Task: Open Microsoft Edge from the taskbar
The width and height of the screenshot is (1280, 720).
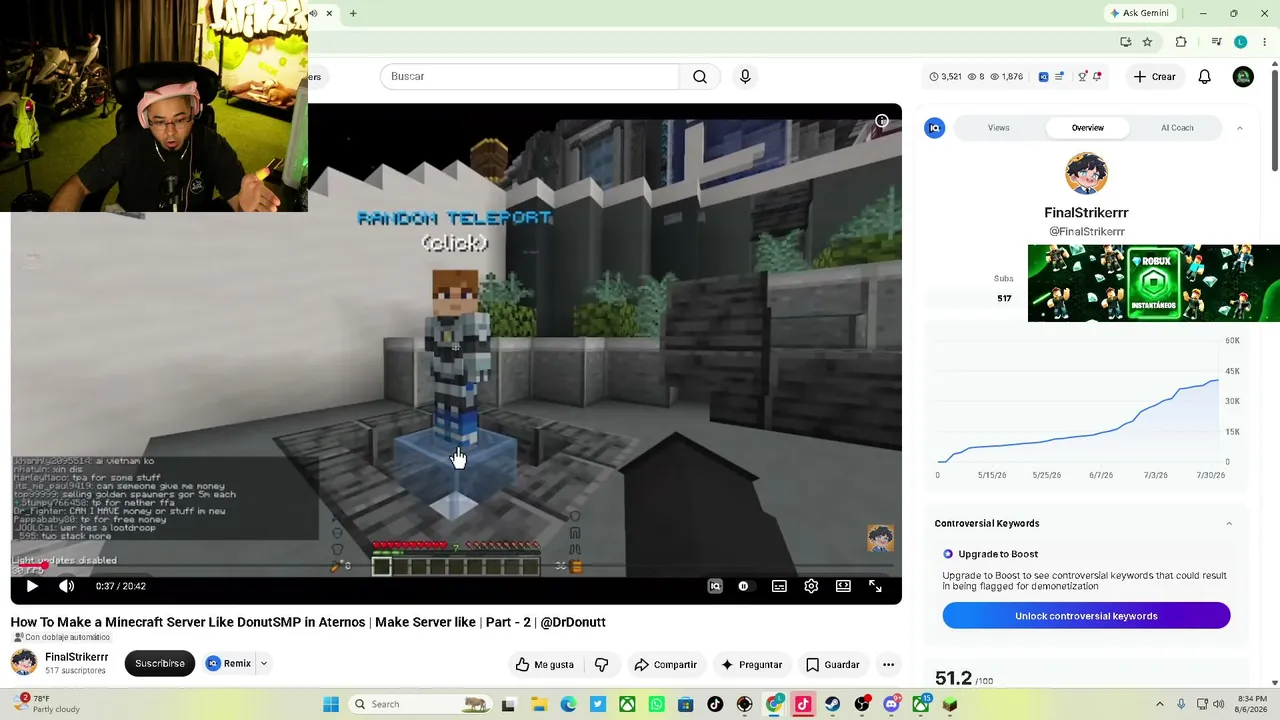Action: coord(568,704)
